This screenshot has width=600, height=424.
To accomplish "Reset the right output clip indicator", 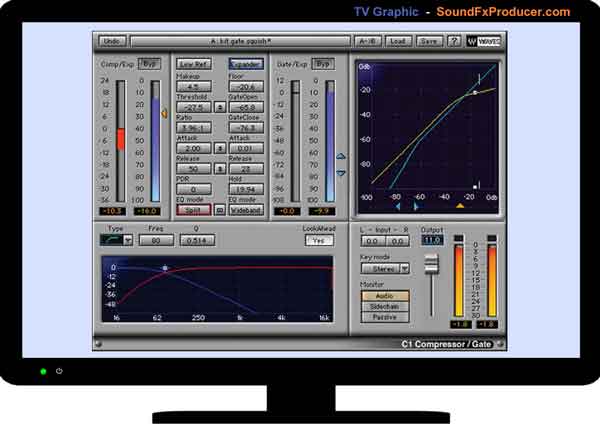I will pos(492,238).
